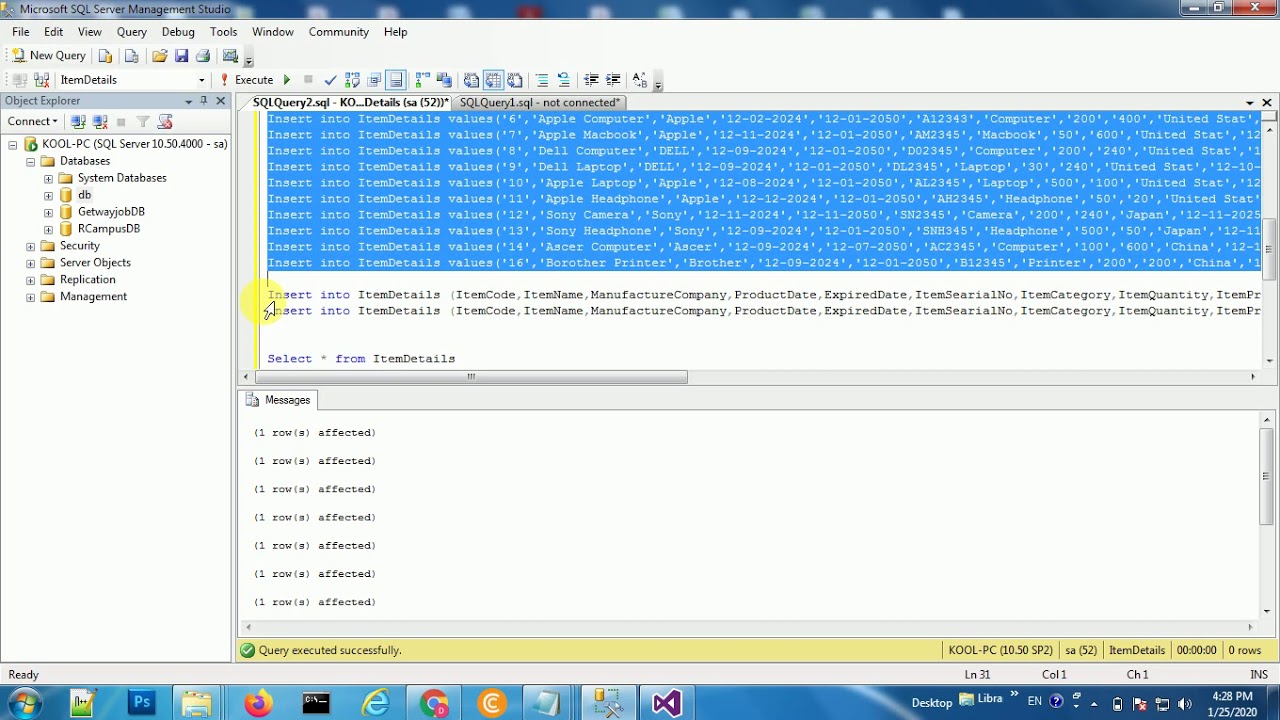Execute the selected query
The height and width of the screenshot is (720, 1280).
(x=247, y=80)
